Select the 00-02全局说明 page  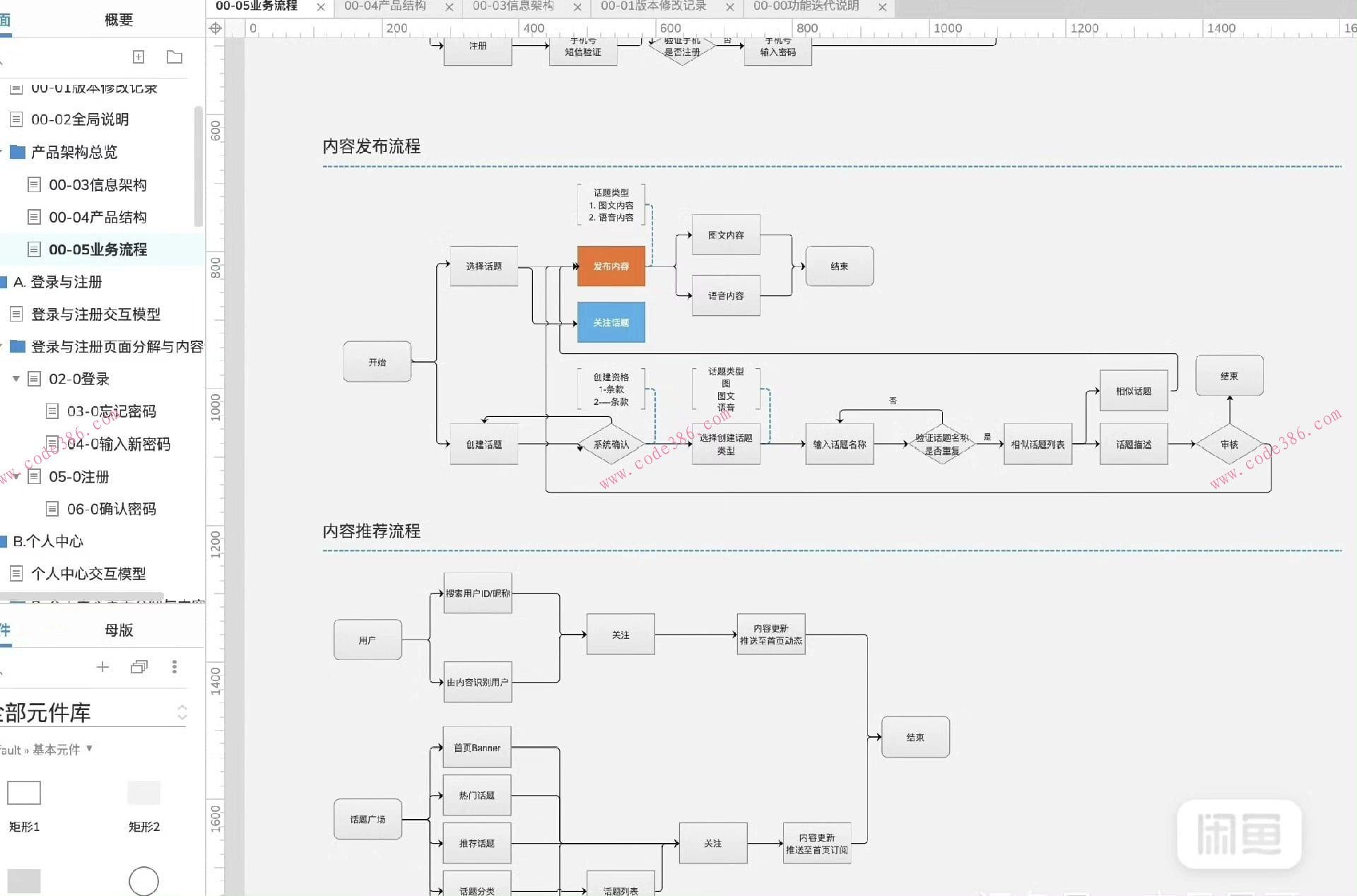click(x=79, y=119)
